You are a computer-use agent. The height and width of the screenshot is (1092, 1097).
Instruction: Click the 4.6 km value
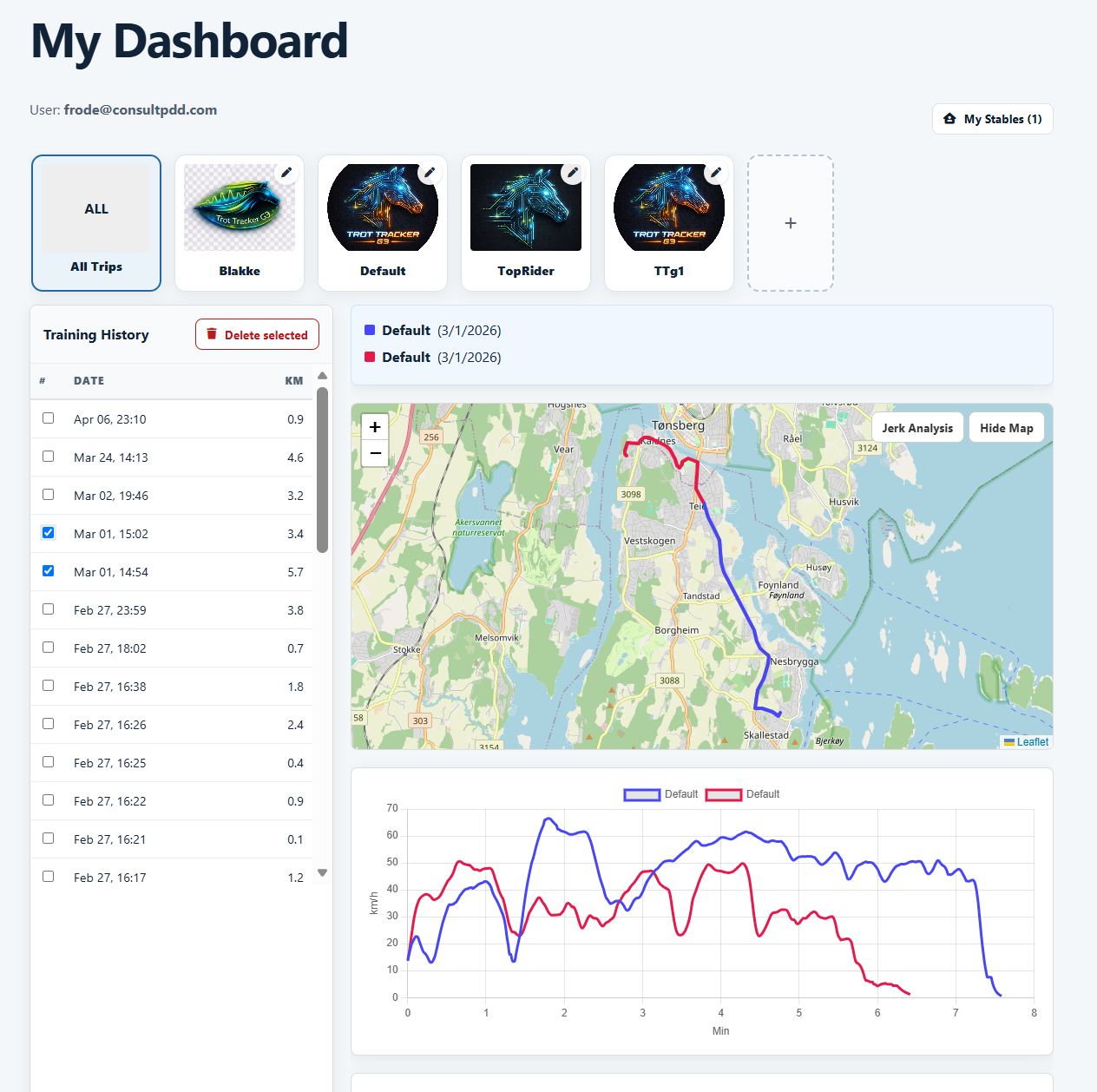click(295, 457)
